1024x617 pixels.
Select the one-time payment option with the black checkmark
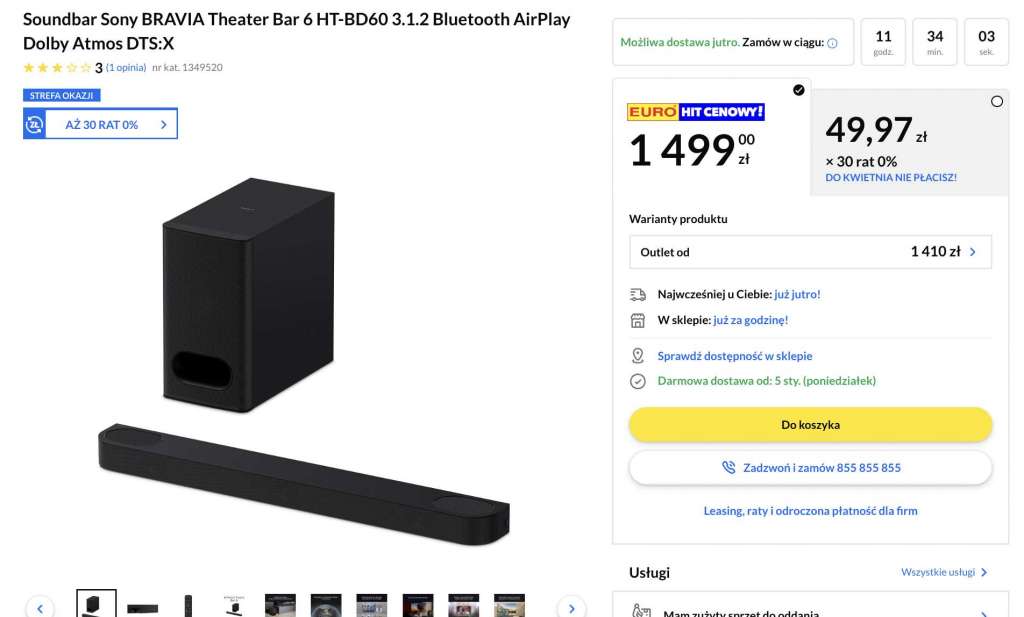797,91
